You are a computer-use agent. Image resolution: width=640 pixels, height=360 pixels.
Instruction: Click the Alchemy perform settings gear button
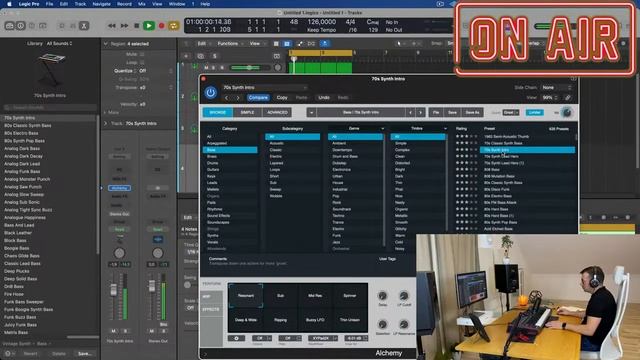click(x=236, y=338)
